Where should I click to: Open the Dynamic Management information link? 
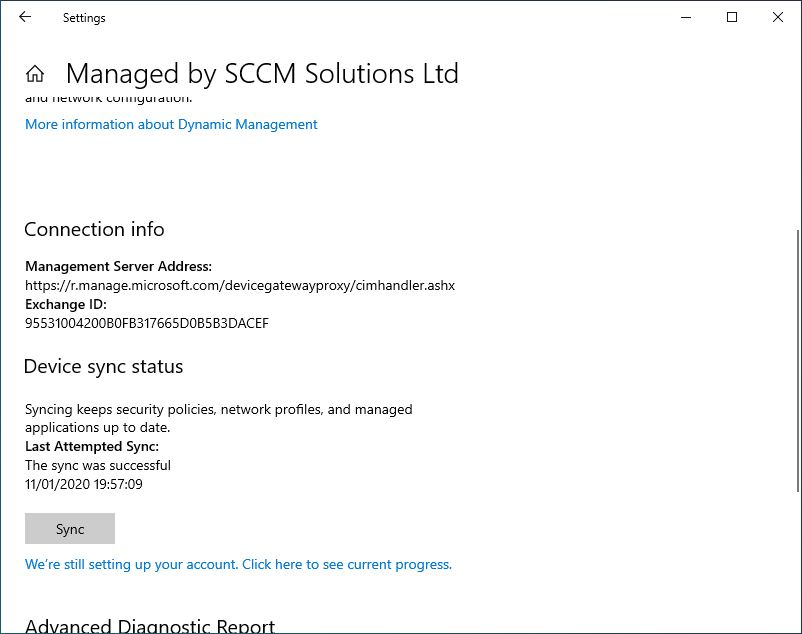click(x=170, y=124)
